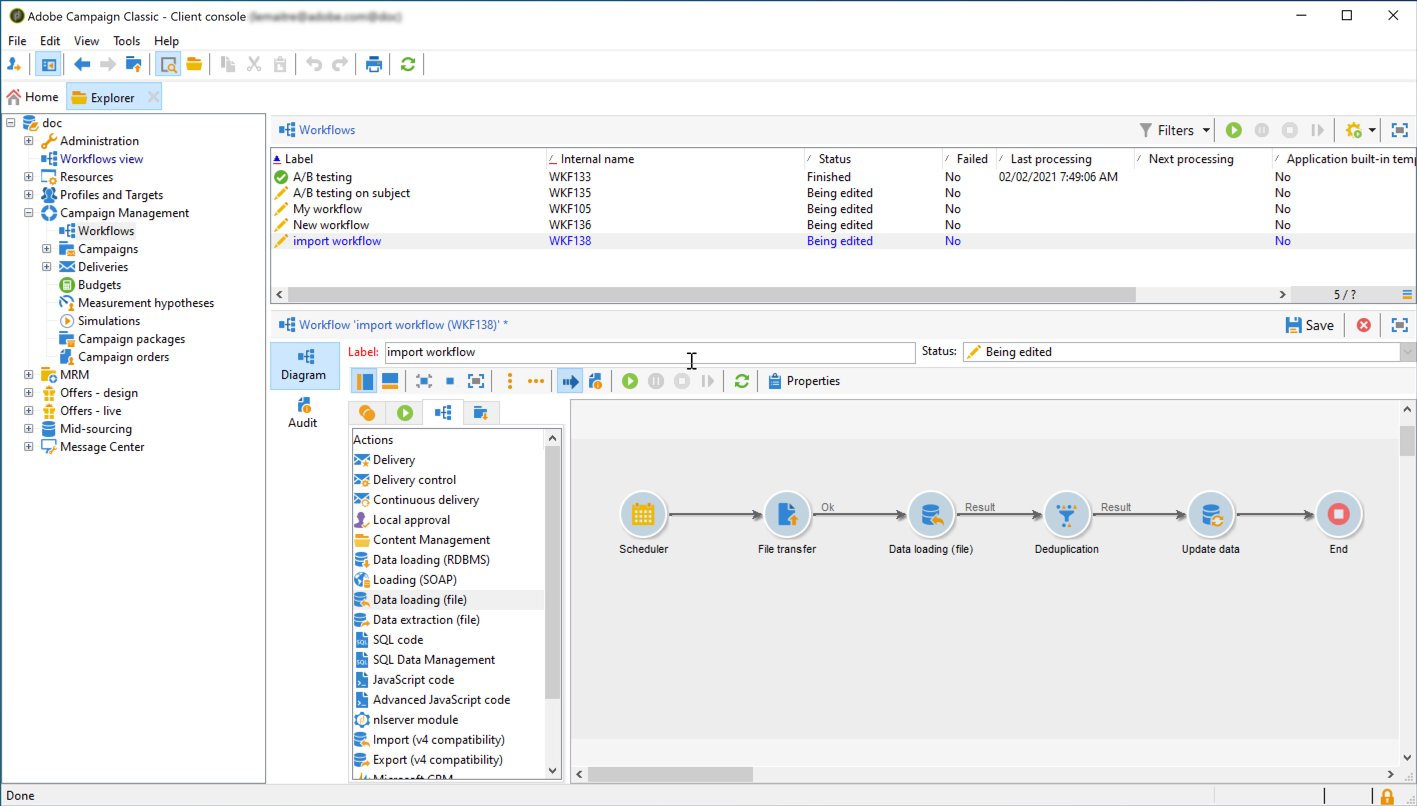Click the Label input field

click(650, 352)
